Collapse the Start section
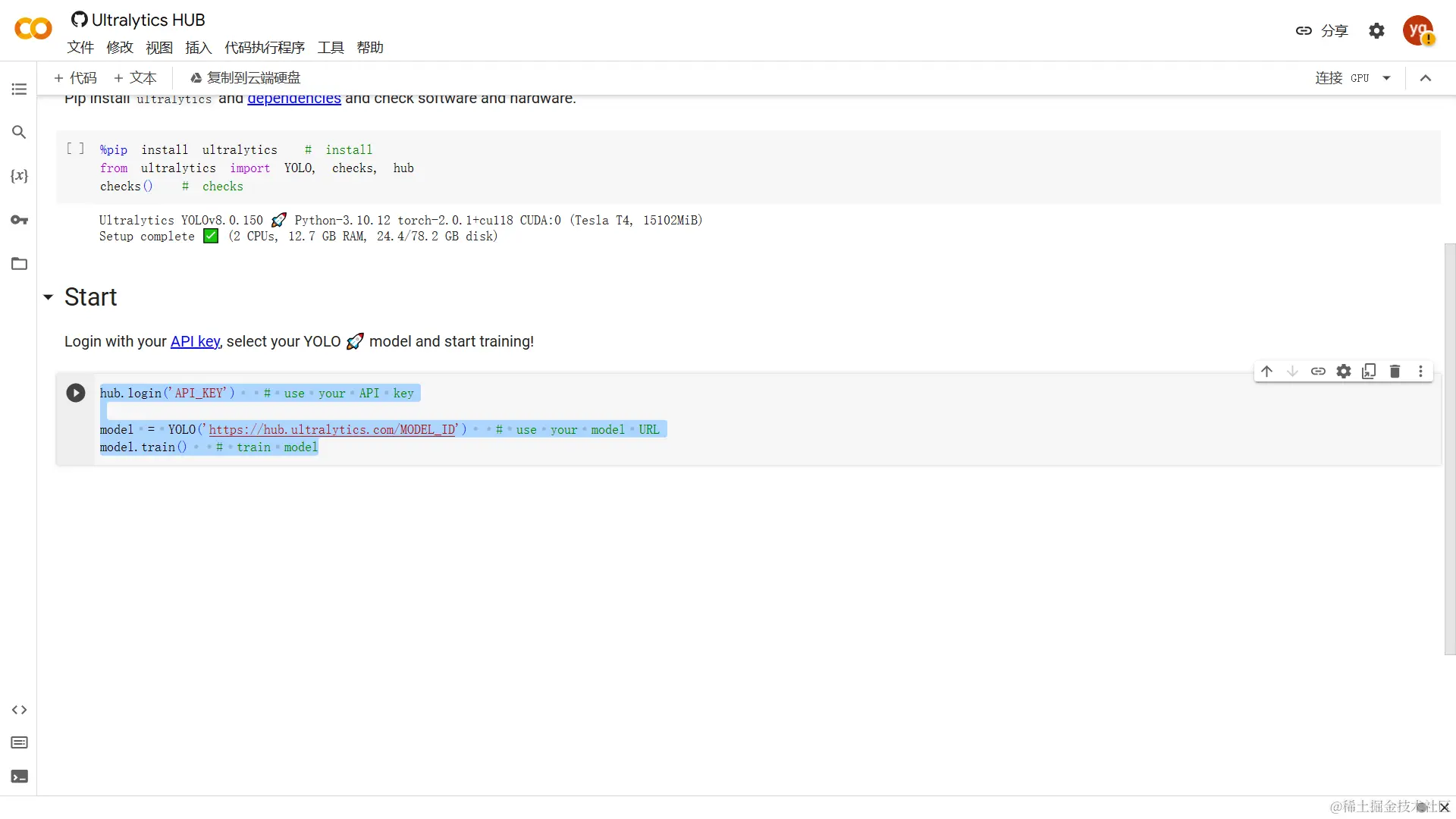Screen dimensions: 1456x819 [48, 297]
